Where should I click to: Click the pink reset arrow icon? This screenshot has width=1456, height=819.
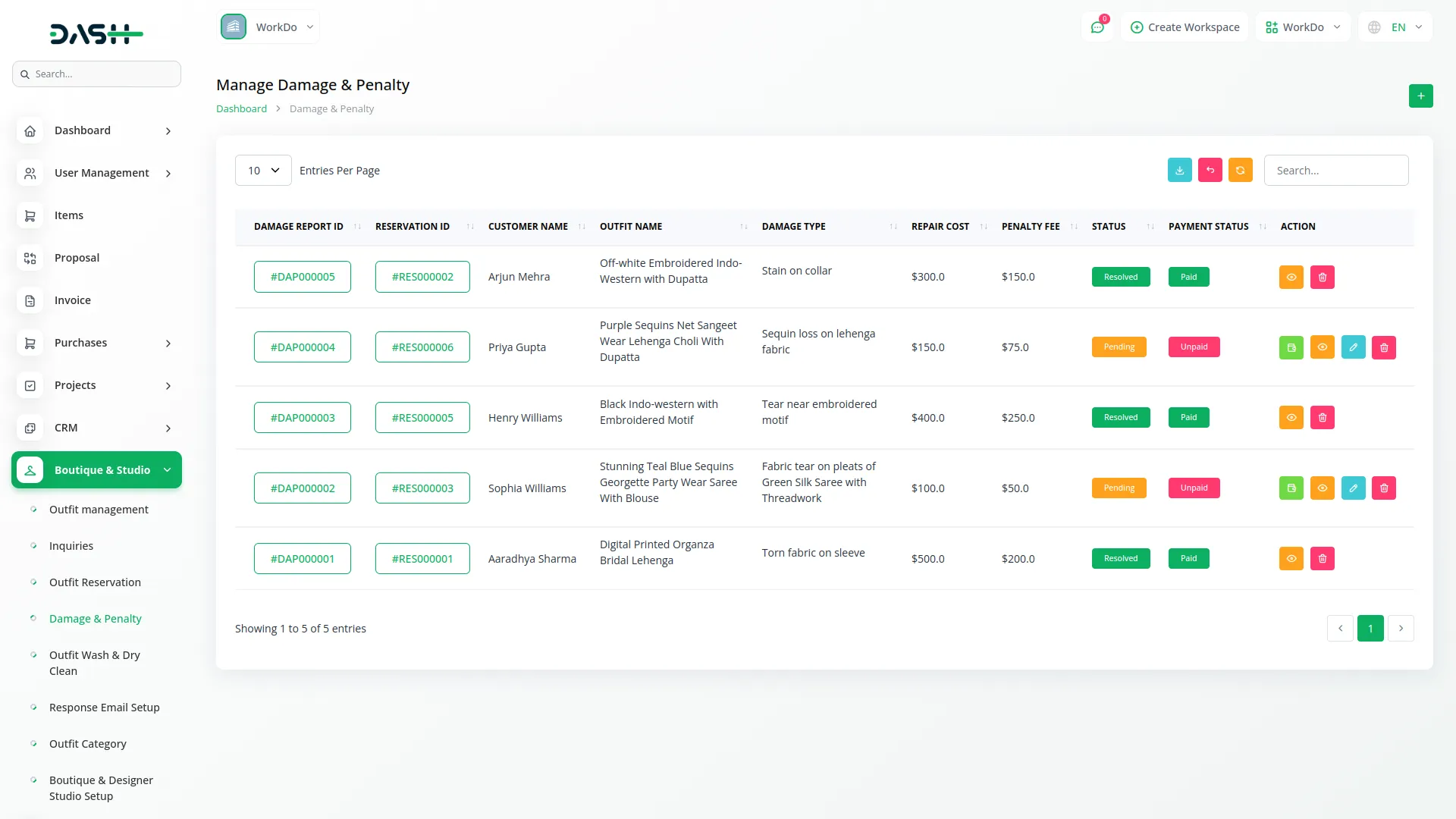1210,171
